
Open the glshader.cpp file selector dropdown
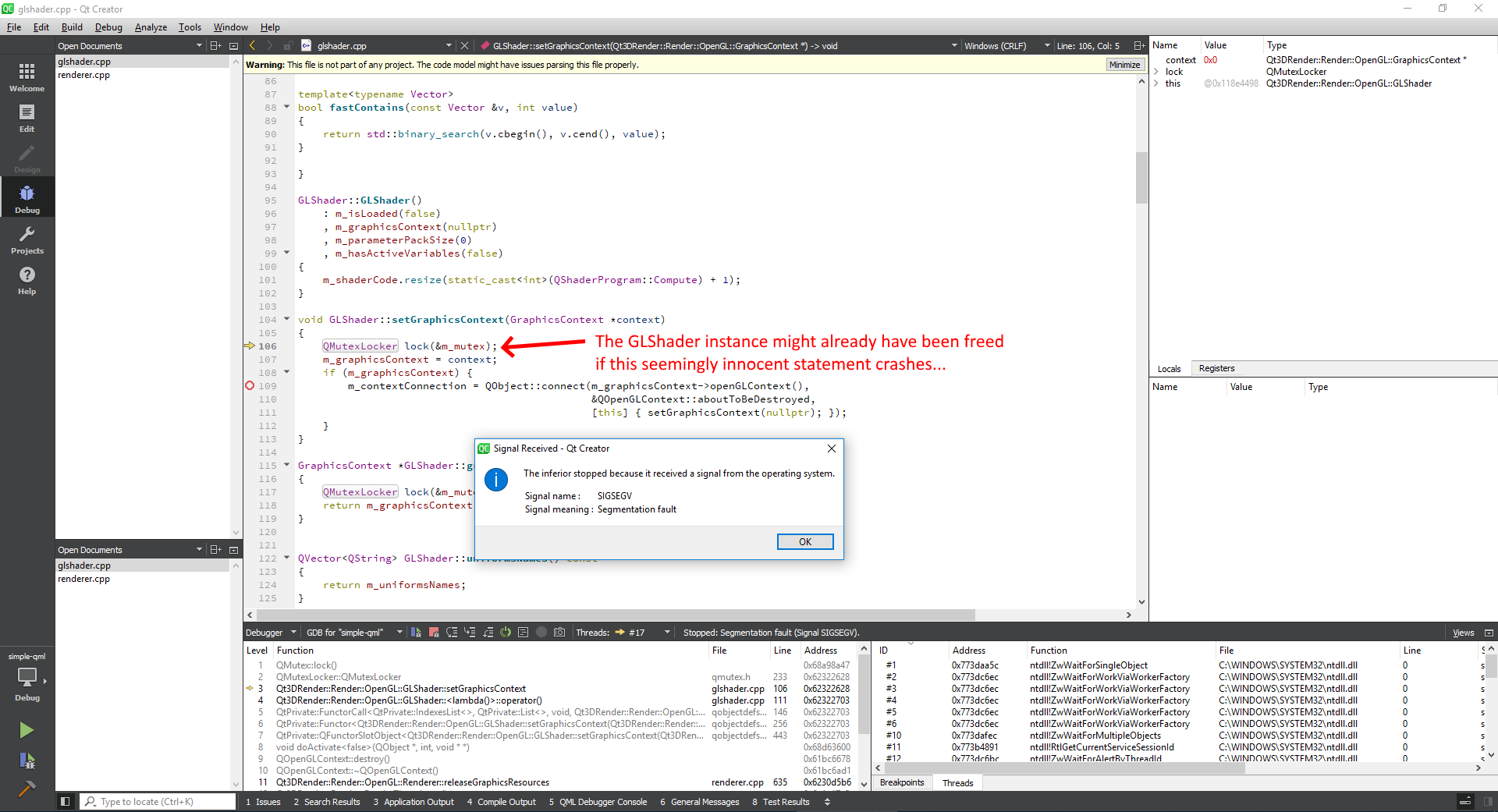(x=449, y=46)
